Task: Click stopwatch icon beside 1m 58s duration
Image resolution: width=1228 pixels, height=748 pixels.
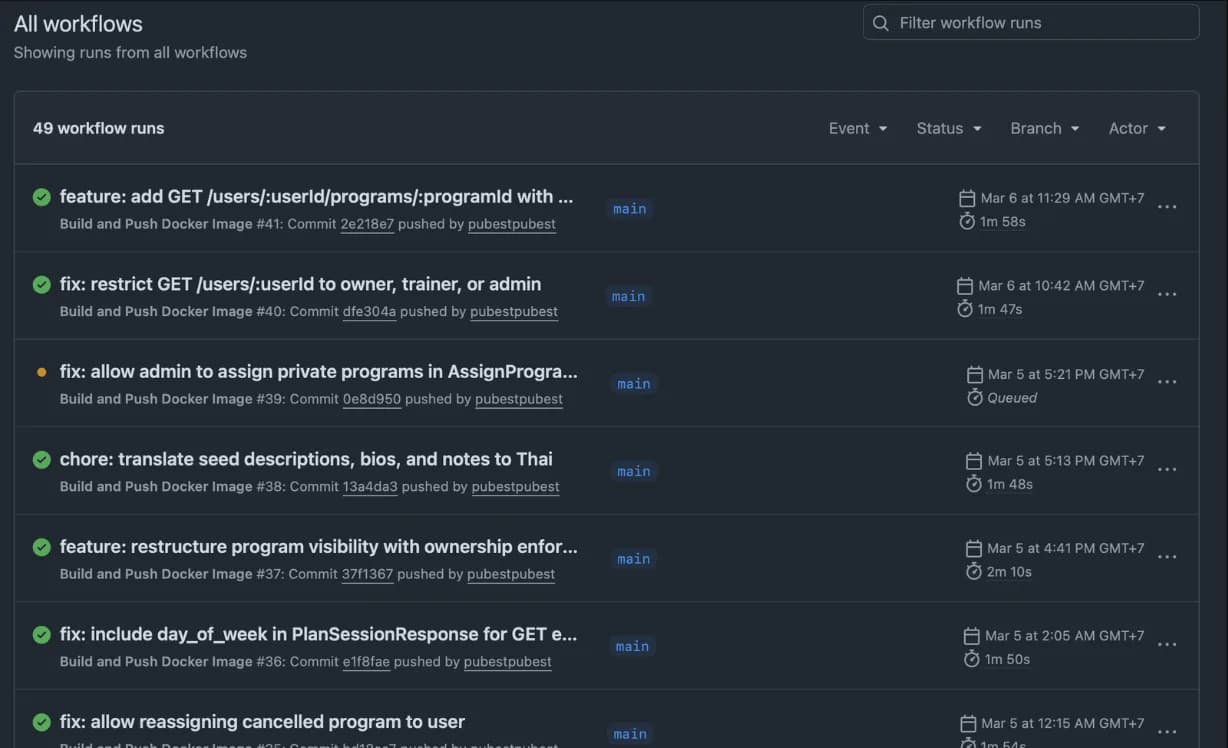Action: 967,221
